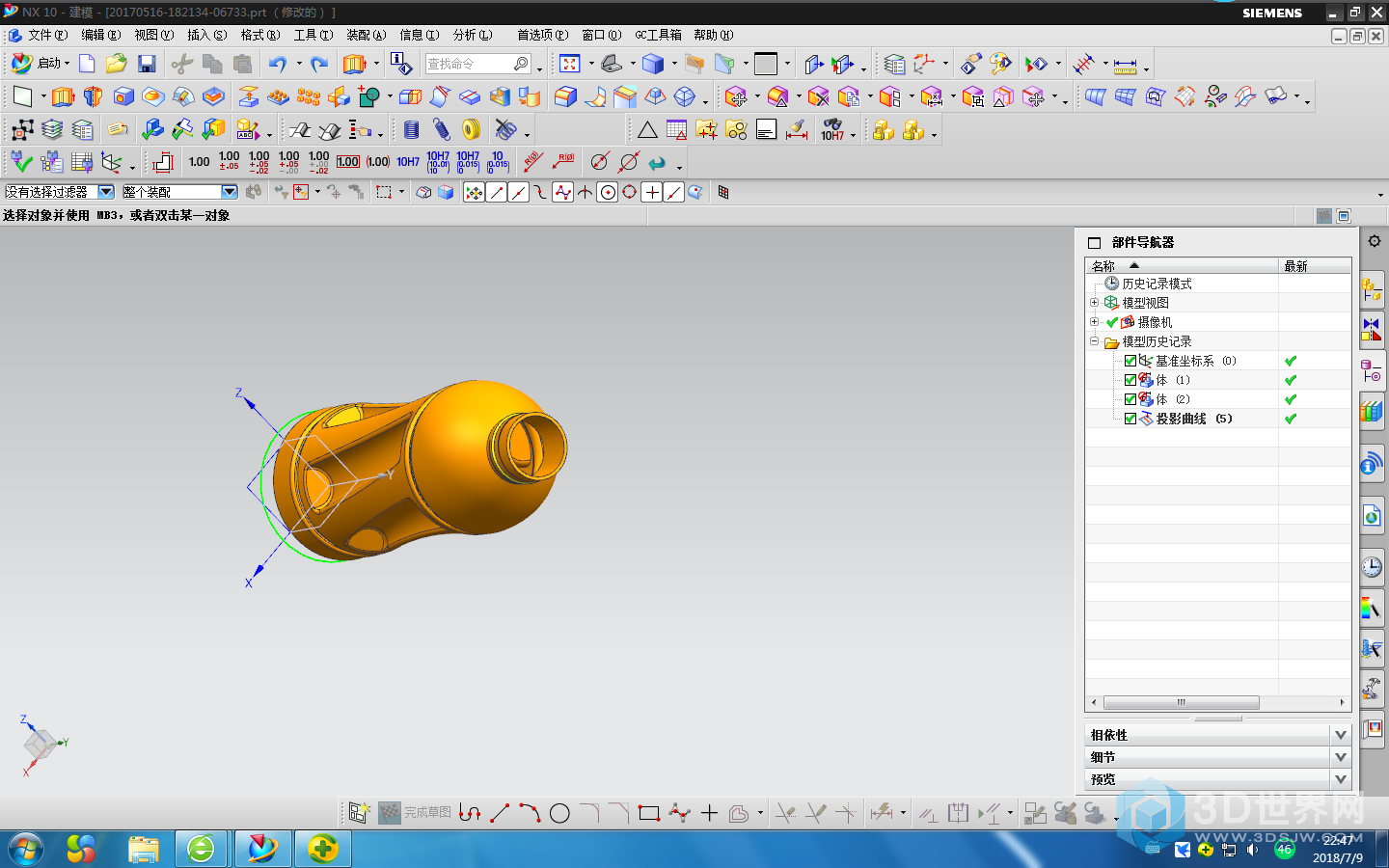
Task: Expand the 摄像机 tree node
Action: pyautogui.click(x=1094, y=322)
